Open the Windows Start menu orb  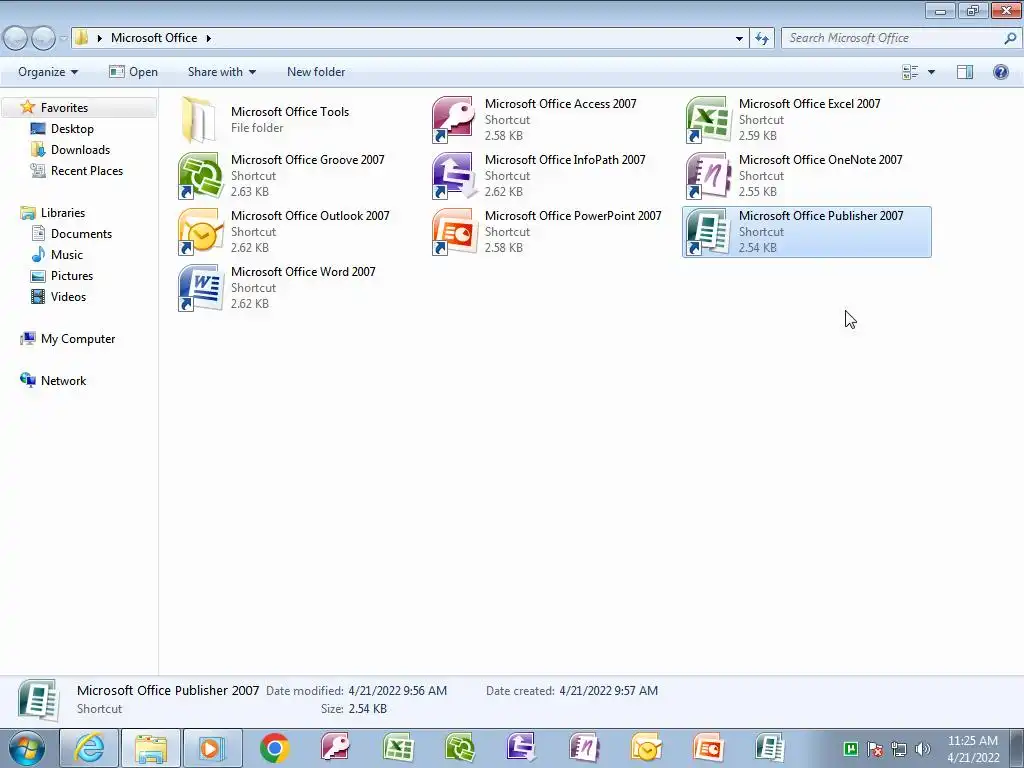pos(27,748)
